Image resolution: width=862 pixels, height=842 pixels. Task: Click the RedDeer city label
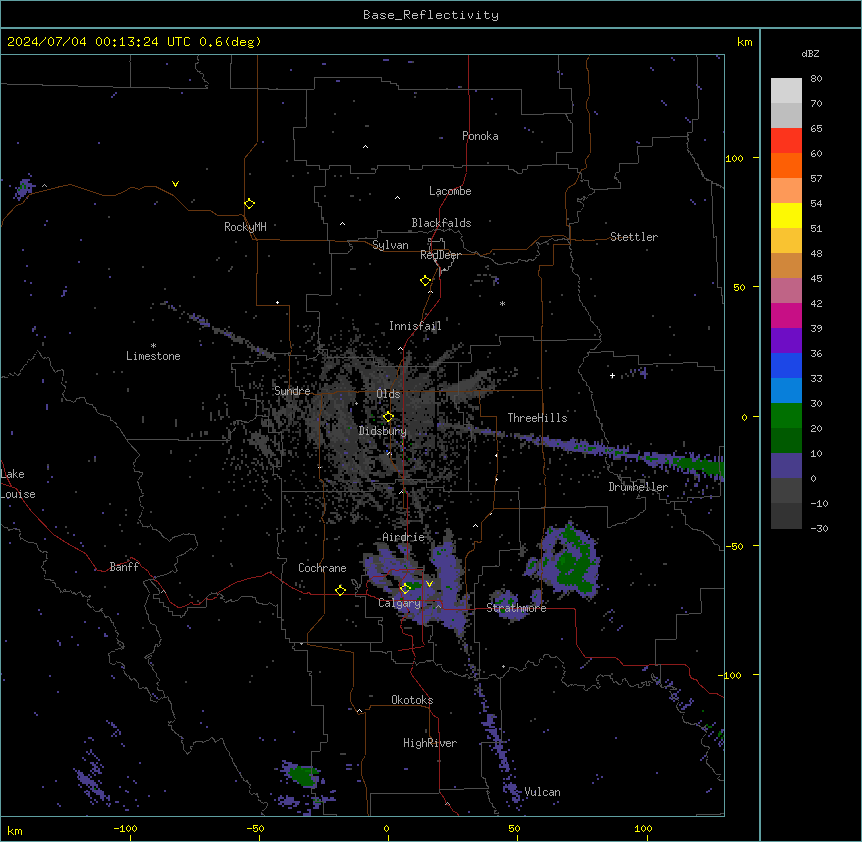click(x=440, y=255)
